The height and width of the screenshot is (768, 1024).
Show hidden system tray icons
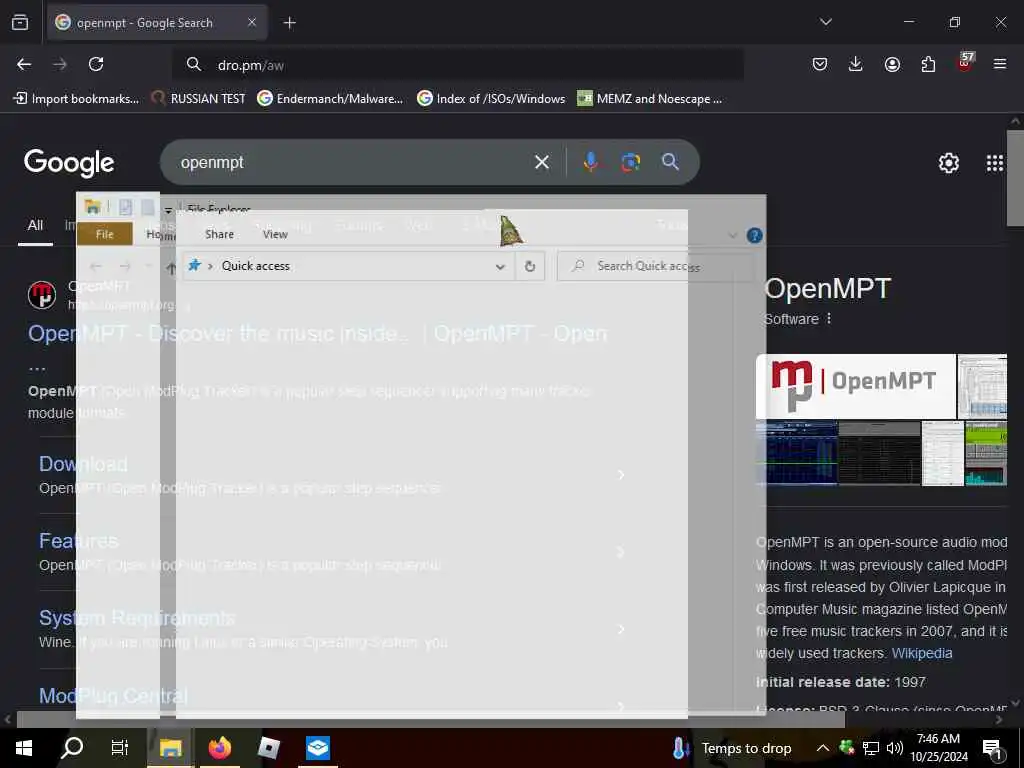point(822,748)
